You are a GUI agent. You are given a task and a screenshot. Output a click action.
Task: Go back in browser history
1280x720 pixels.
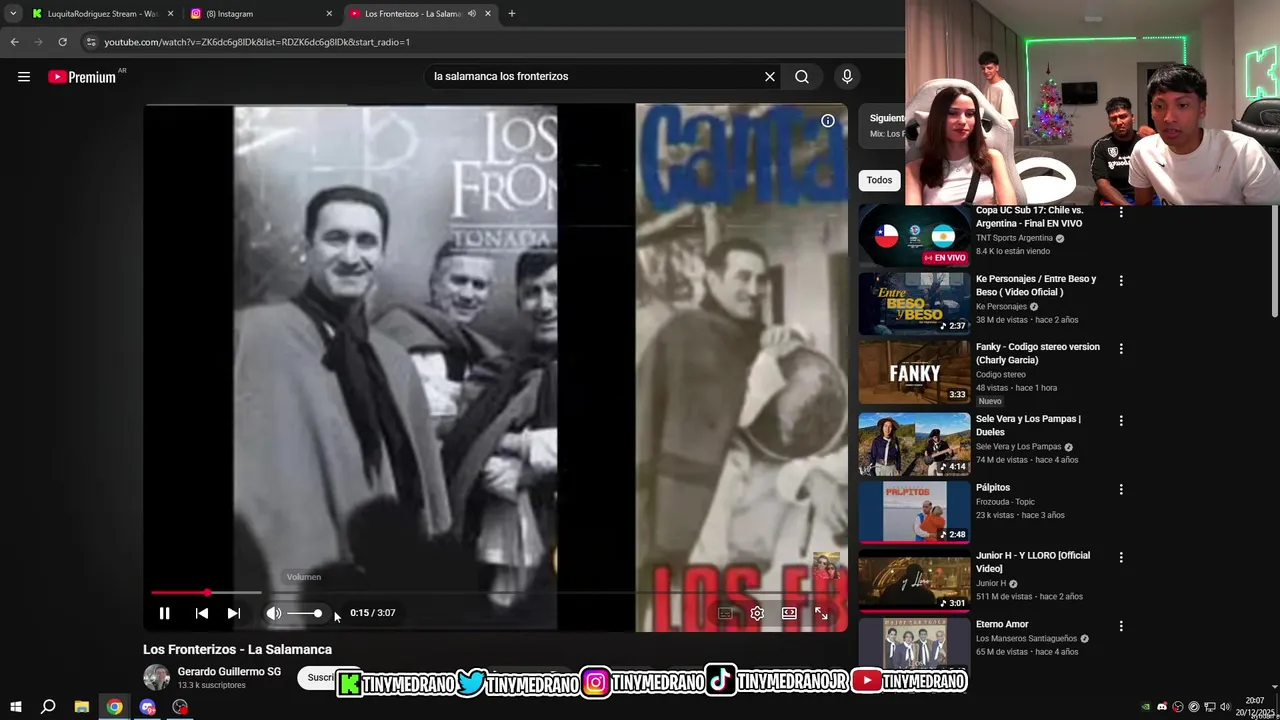(14, 42)
